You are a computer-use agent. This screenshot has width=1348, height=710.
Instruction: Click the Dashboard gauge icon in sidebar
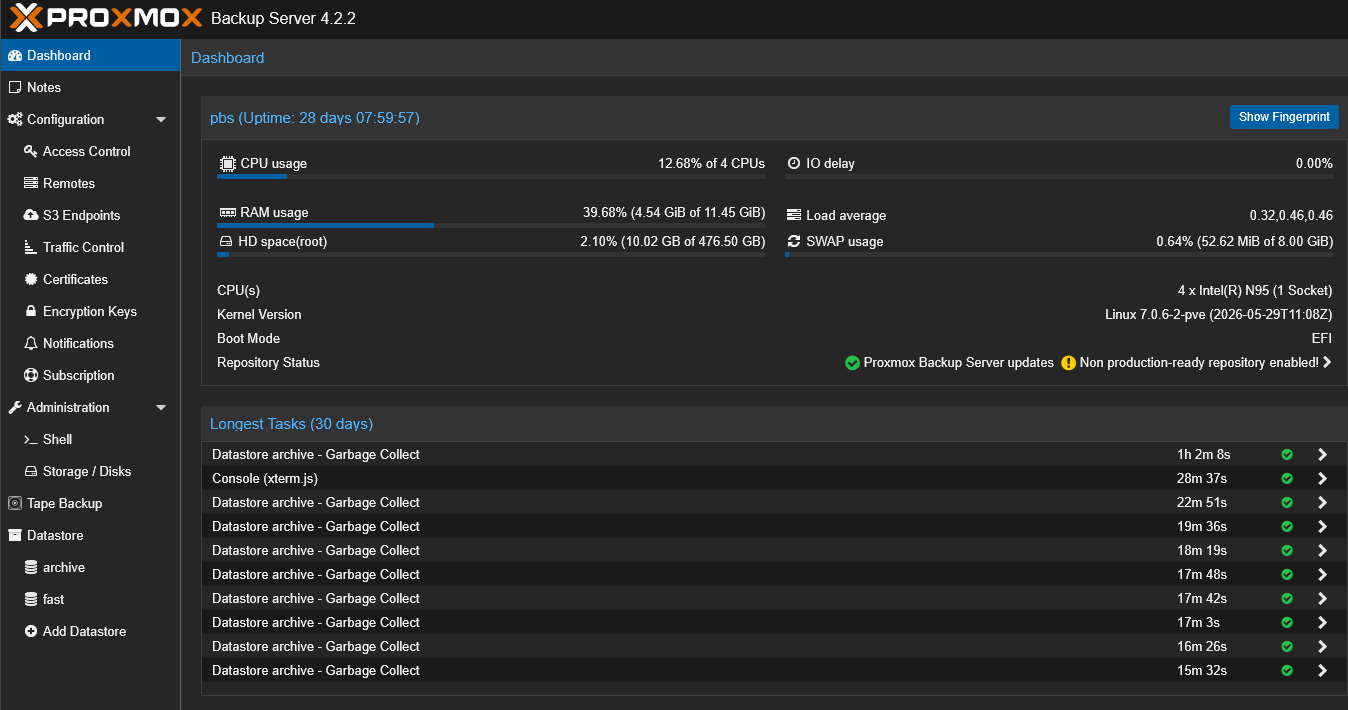tap(15, 56)
